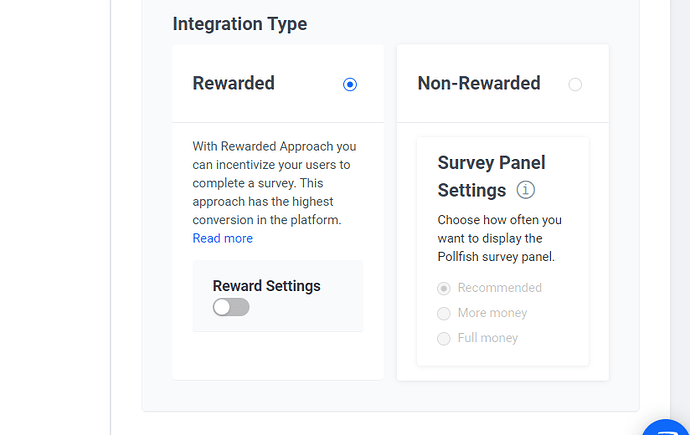Screen dimensions: 690x435
Task: Click the More money label text
Action: (x=492, y=313)
